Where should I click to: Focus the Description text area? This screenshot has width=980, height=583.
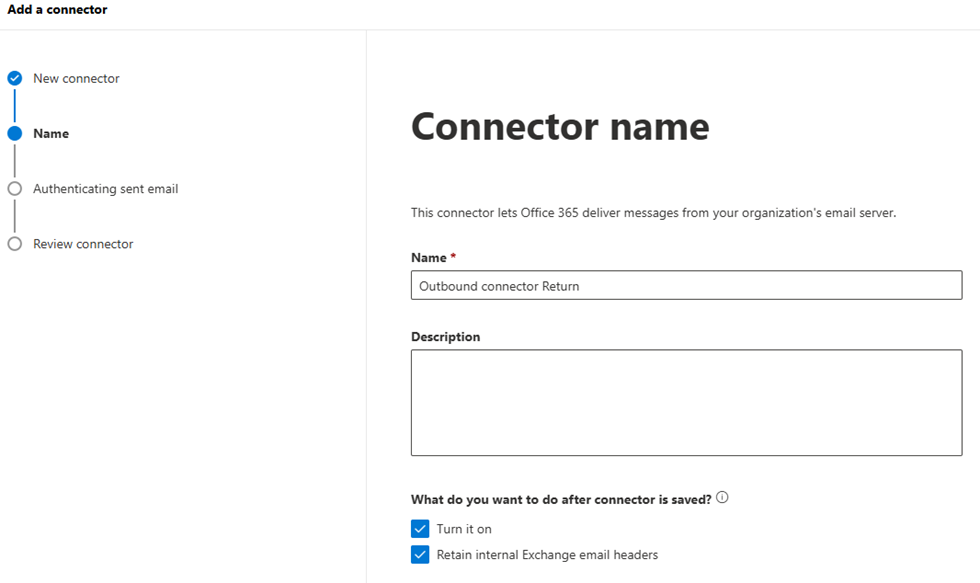[686, 402]
